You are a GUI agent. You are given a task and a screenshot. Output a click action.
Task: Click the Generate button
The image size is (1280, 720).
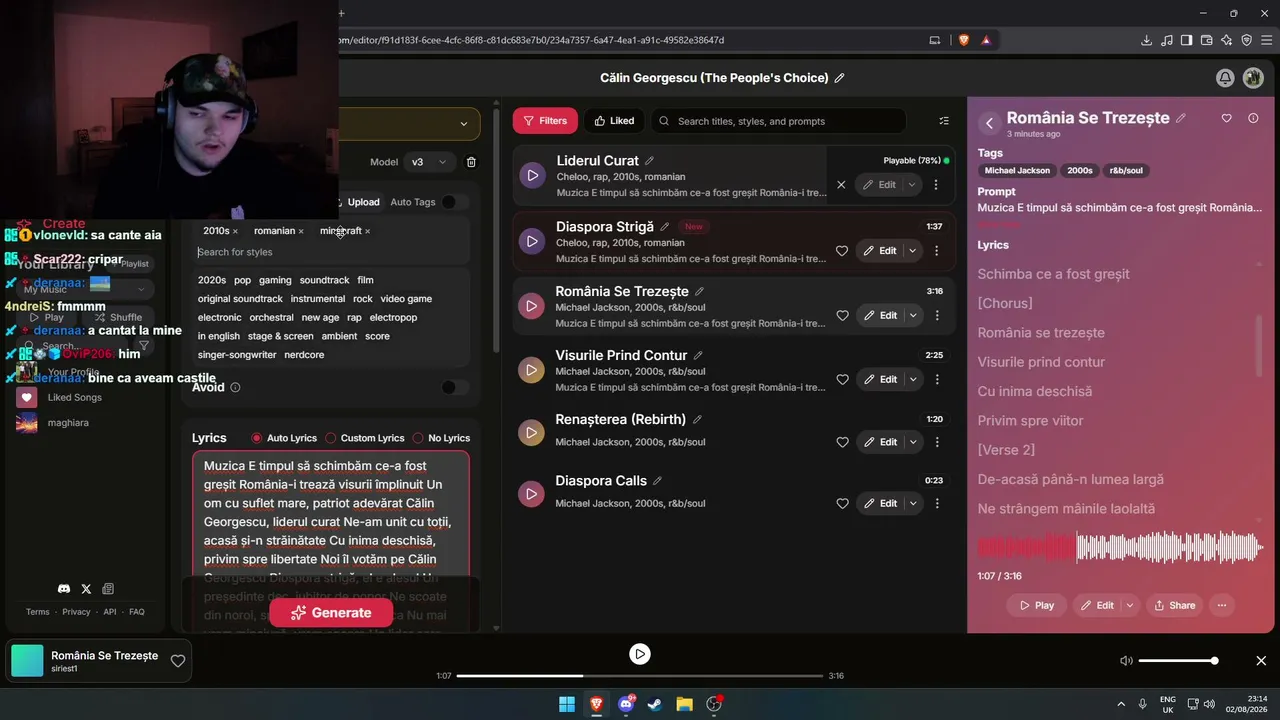[331, 613]
